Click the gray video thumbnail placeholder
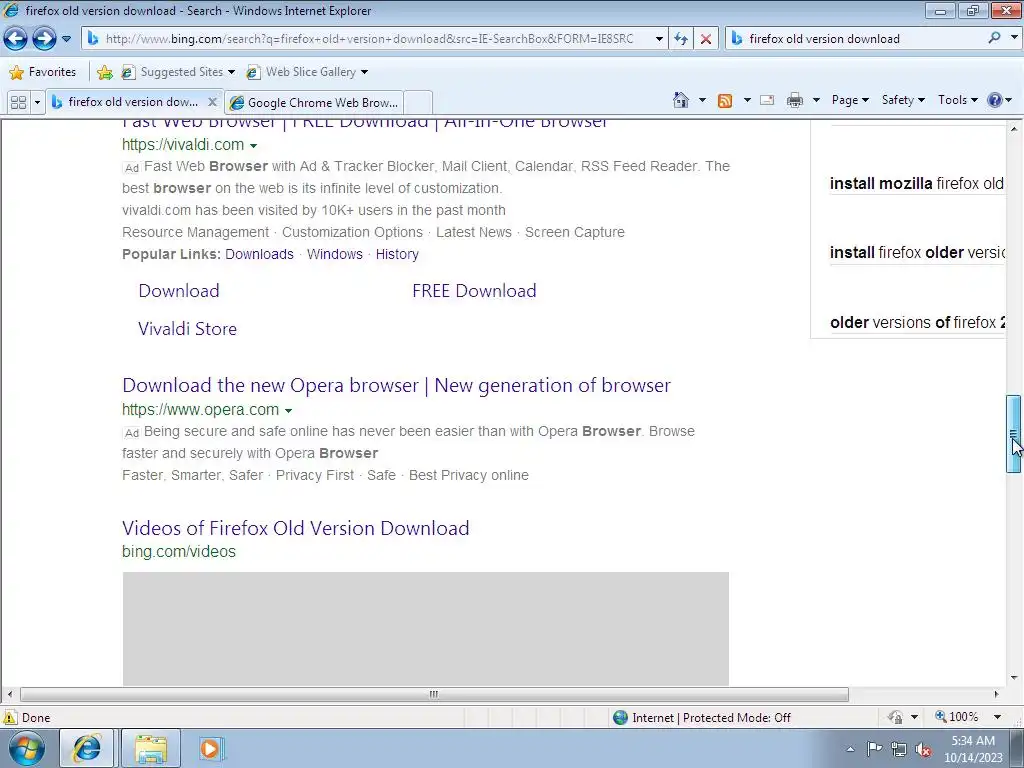This screenshot has width=1024, height=768. (x=426, y=629)
